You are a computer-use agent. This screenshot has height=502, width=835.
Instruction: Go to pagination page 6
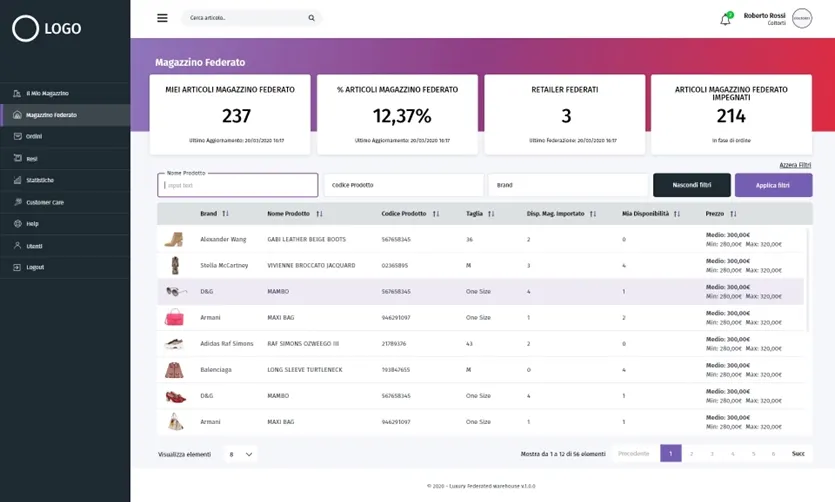coord(773,454)
